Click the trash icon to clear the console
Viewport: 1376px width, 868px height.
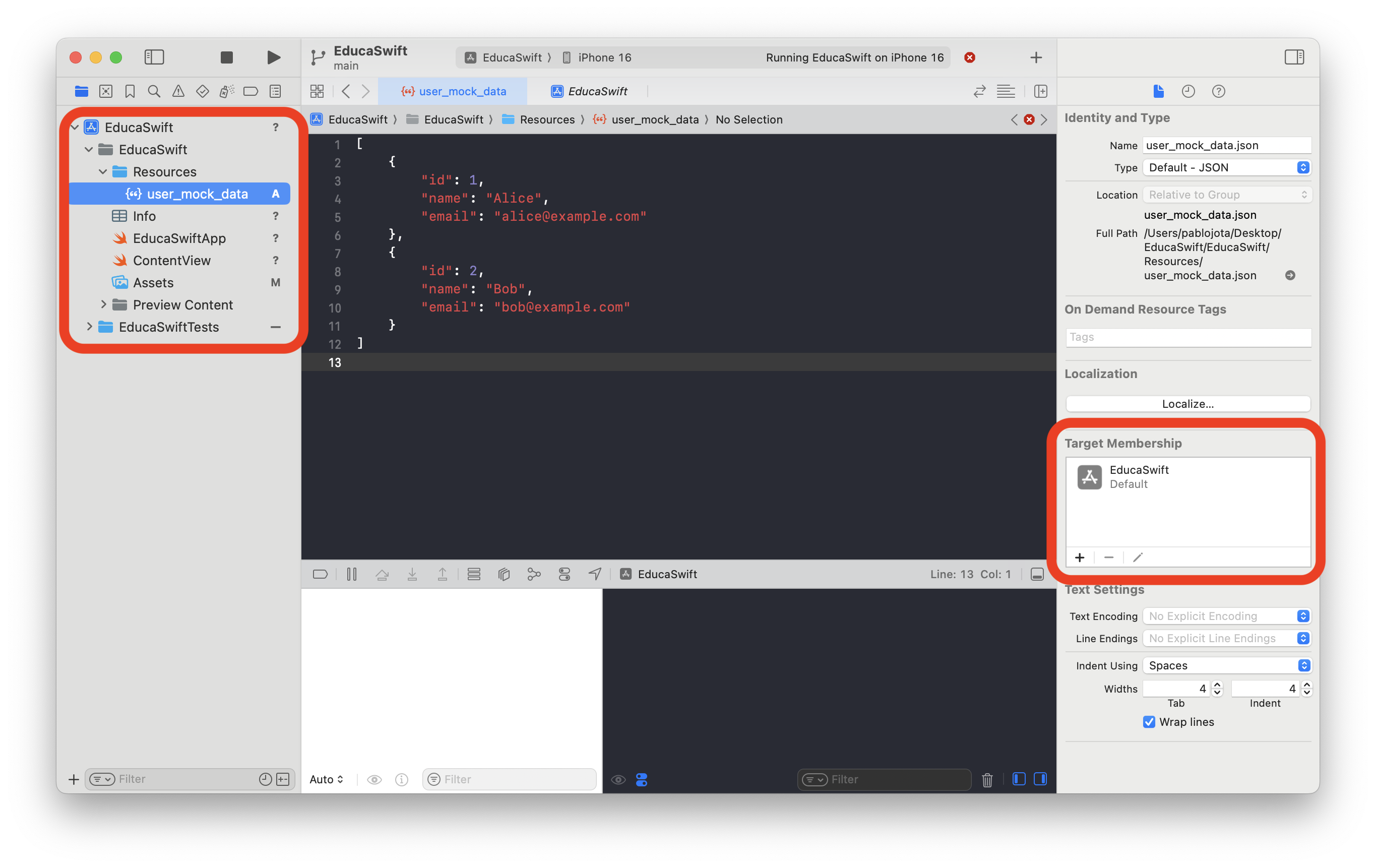pos(987,779)
